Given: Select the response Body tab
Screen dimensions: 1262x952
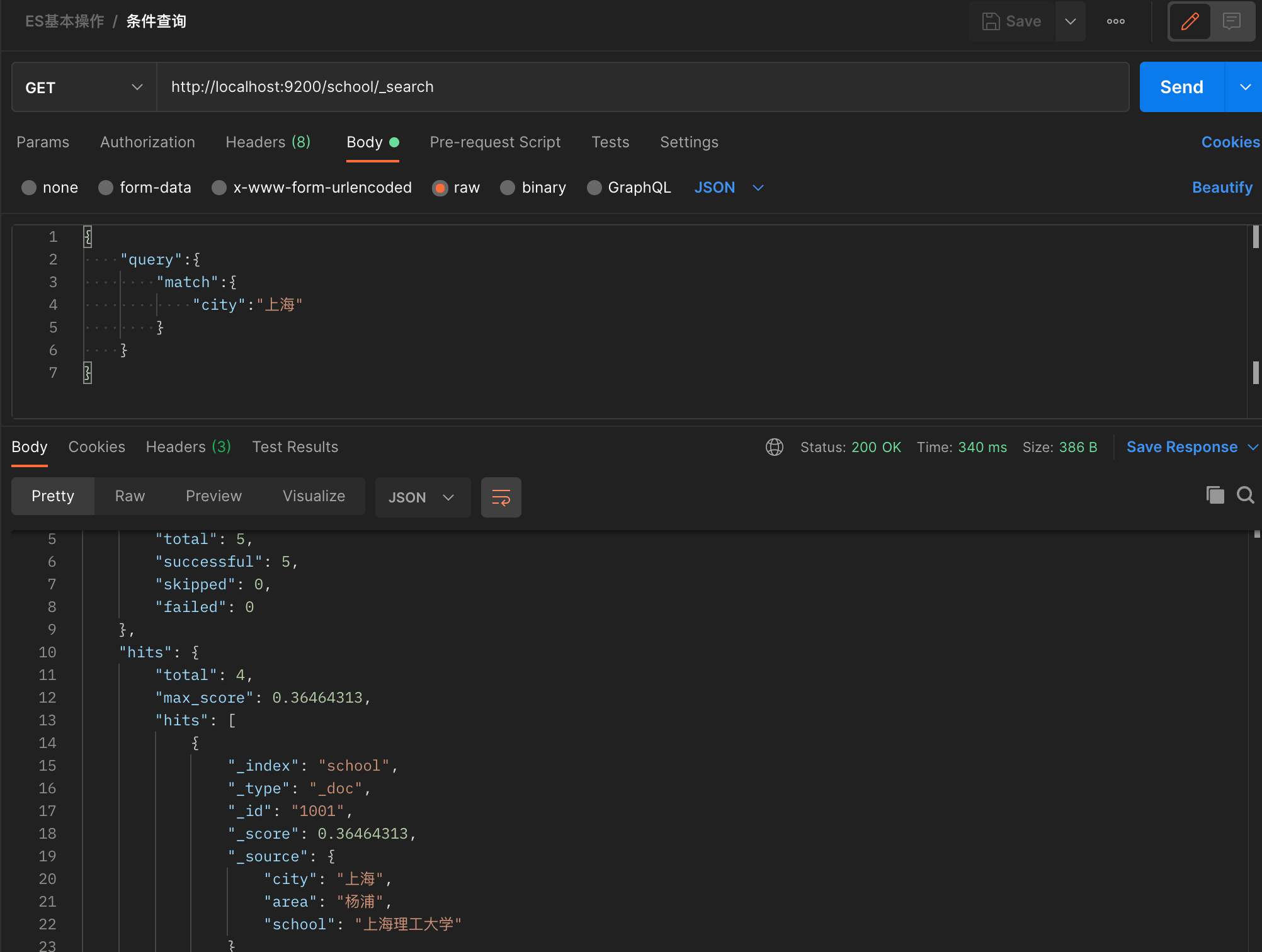Looking at the screenshot, I should 29,447.
